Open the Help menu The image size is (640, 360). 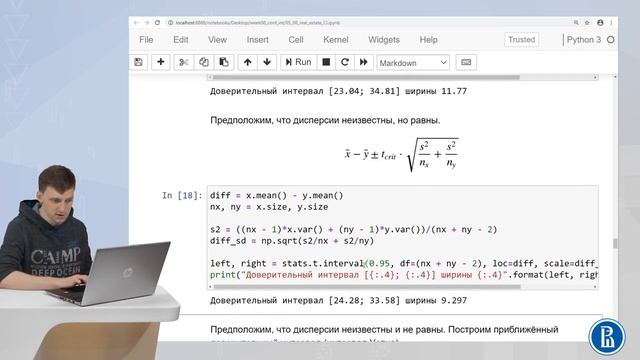[428, 40]
